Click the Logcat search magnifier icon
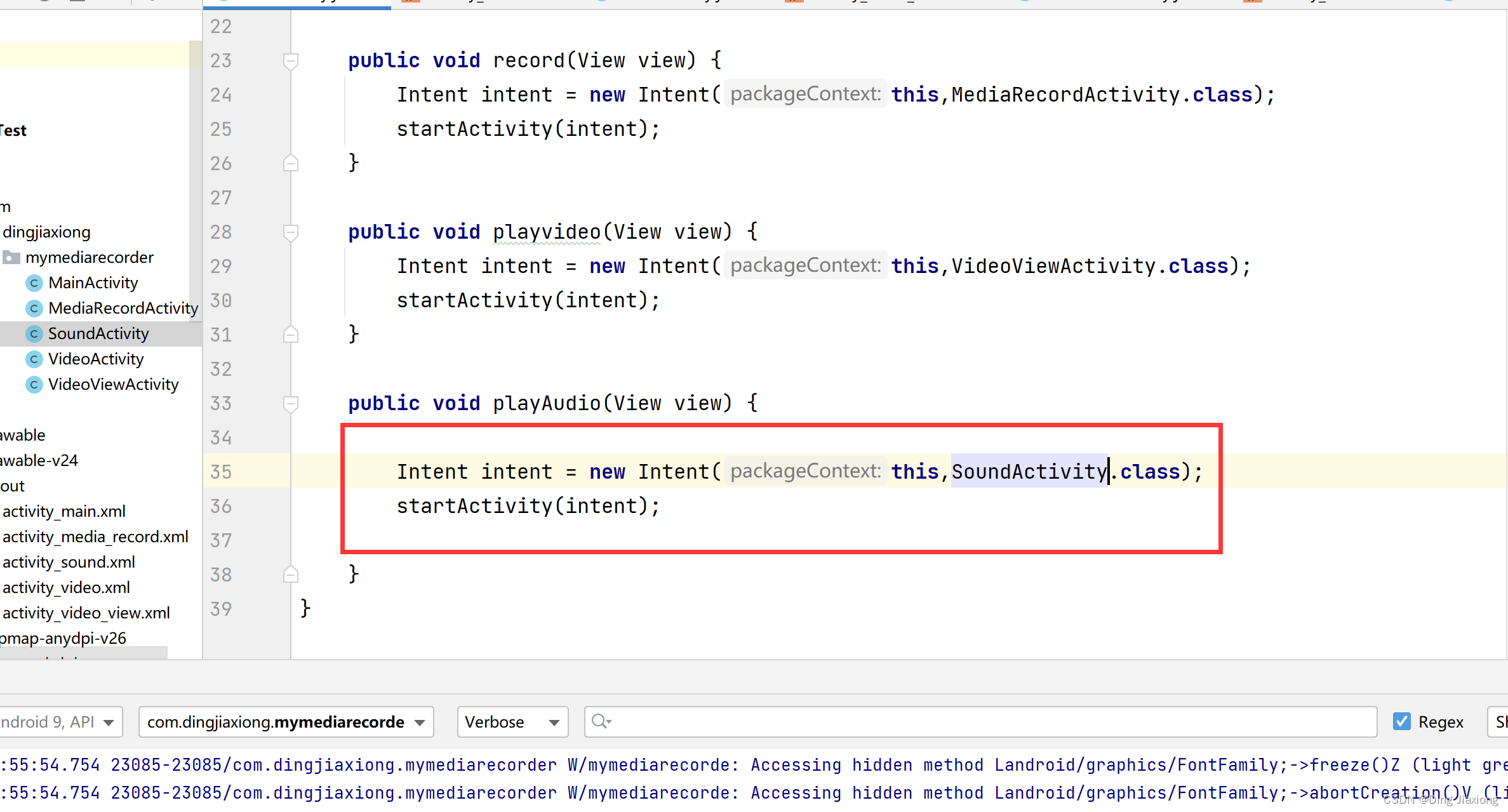The image size is (1508, 812). point(600,721)
